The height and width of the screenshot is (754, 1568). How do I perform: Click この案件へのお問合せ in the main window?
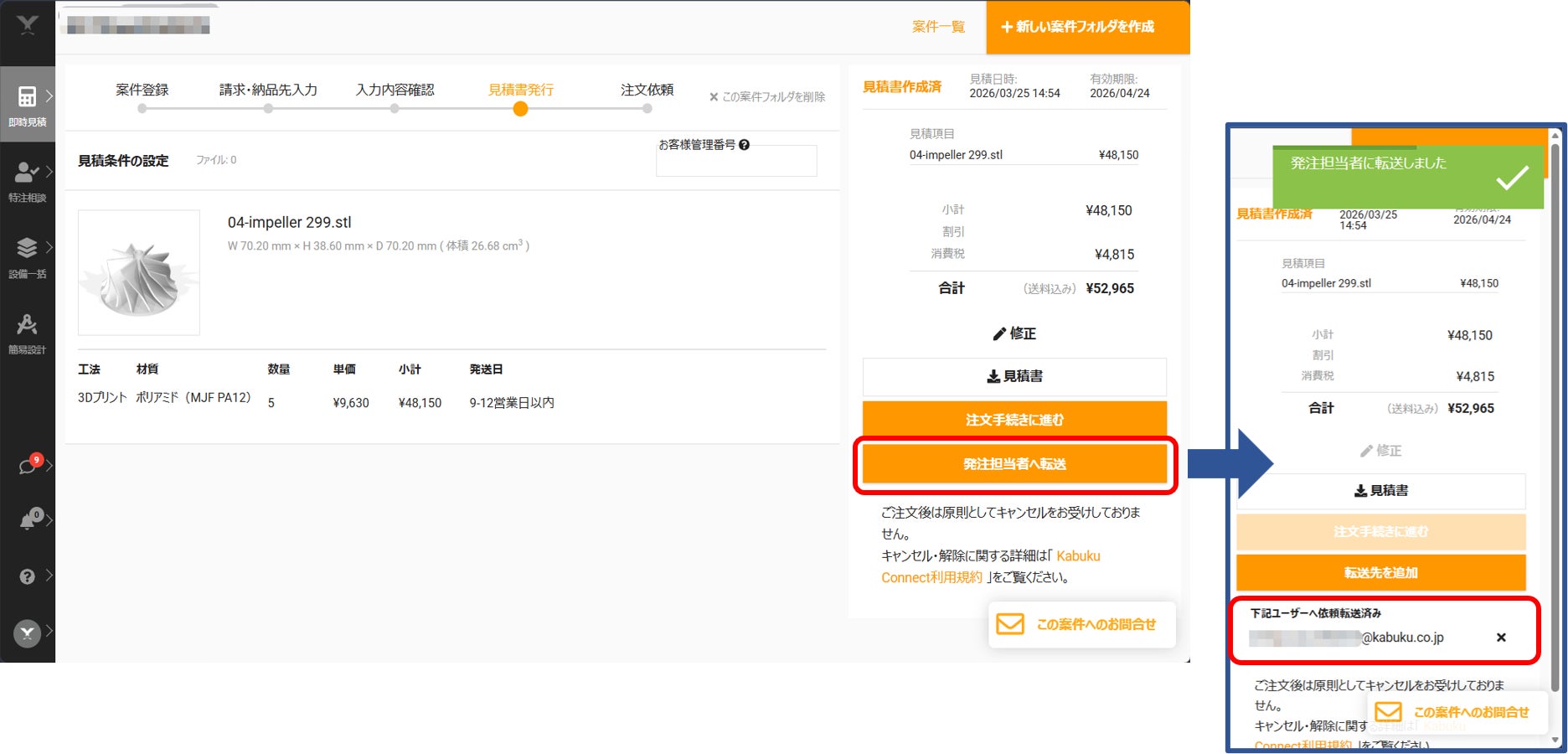coord(1082,624)
